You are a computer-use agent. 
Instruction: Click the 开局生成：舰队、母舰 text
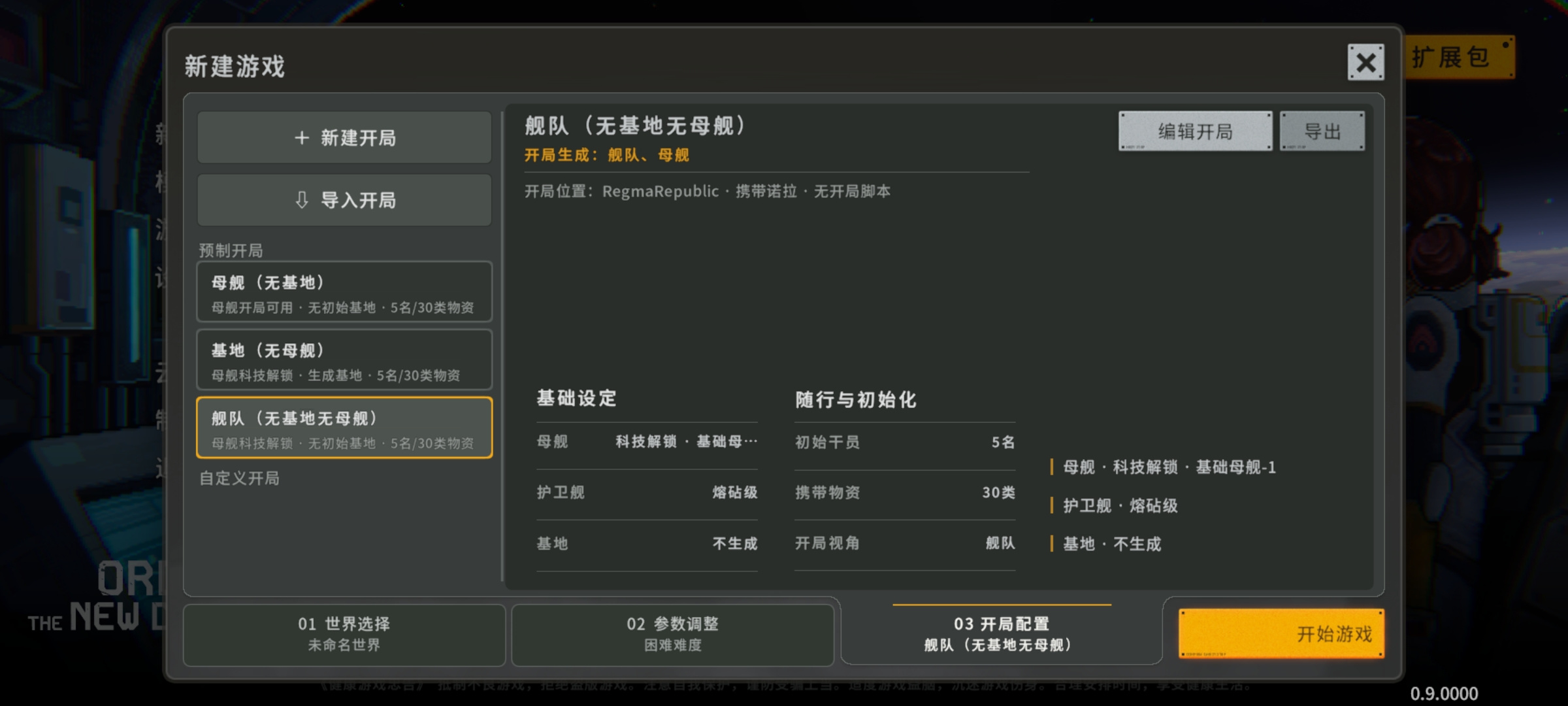click(607, 156)
